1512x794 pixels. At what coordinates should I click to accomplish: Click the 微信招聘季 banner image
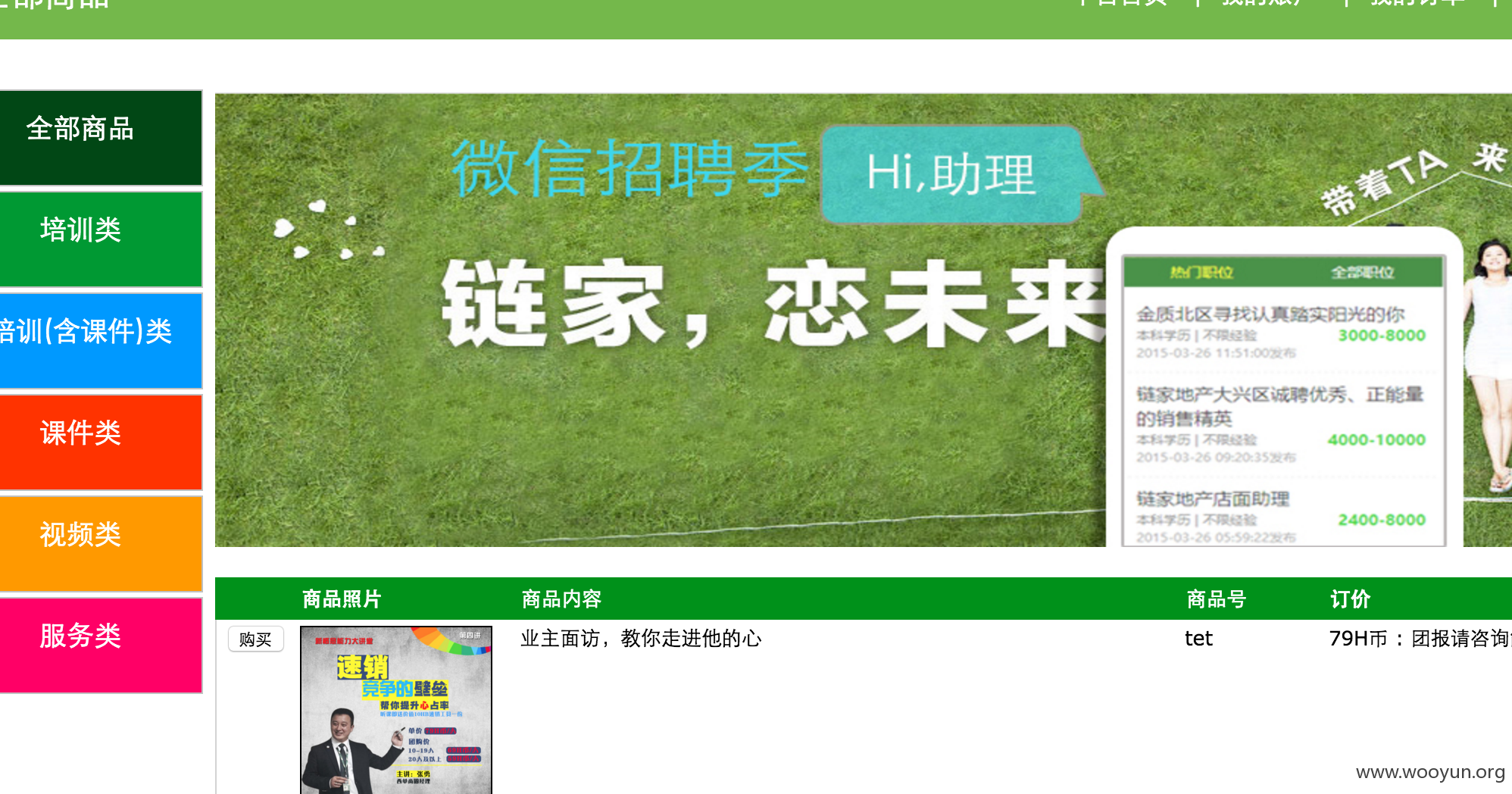coord(864,320)
